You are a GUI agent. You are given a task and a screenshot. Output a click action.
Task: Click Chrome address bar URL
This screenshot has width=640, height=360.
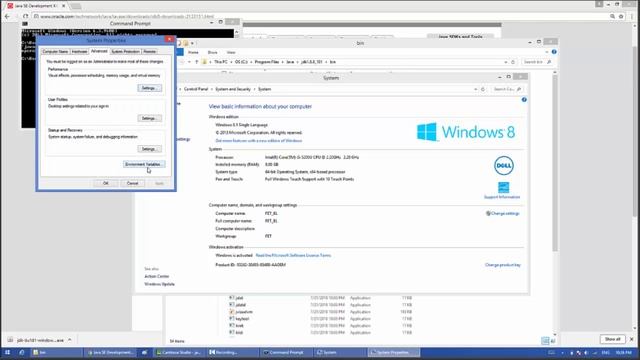click(x=127, y=17)
